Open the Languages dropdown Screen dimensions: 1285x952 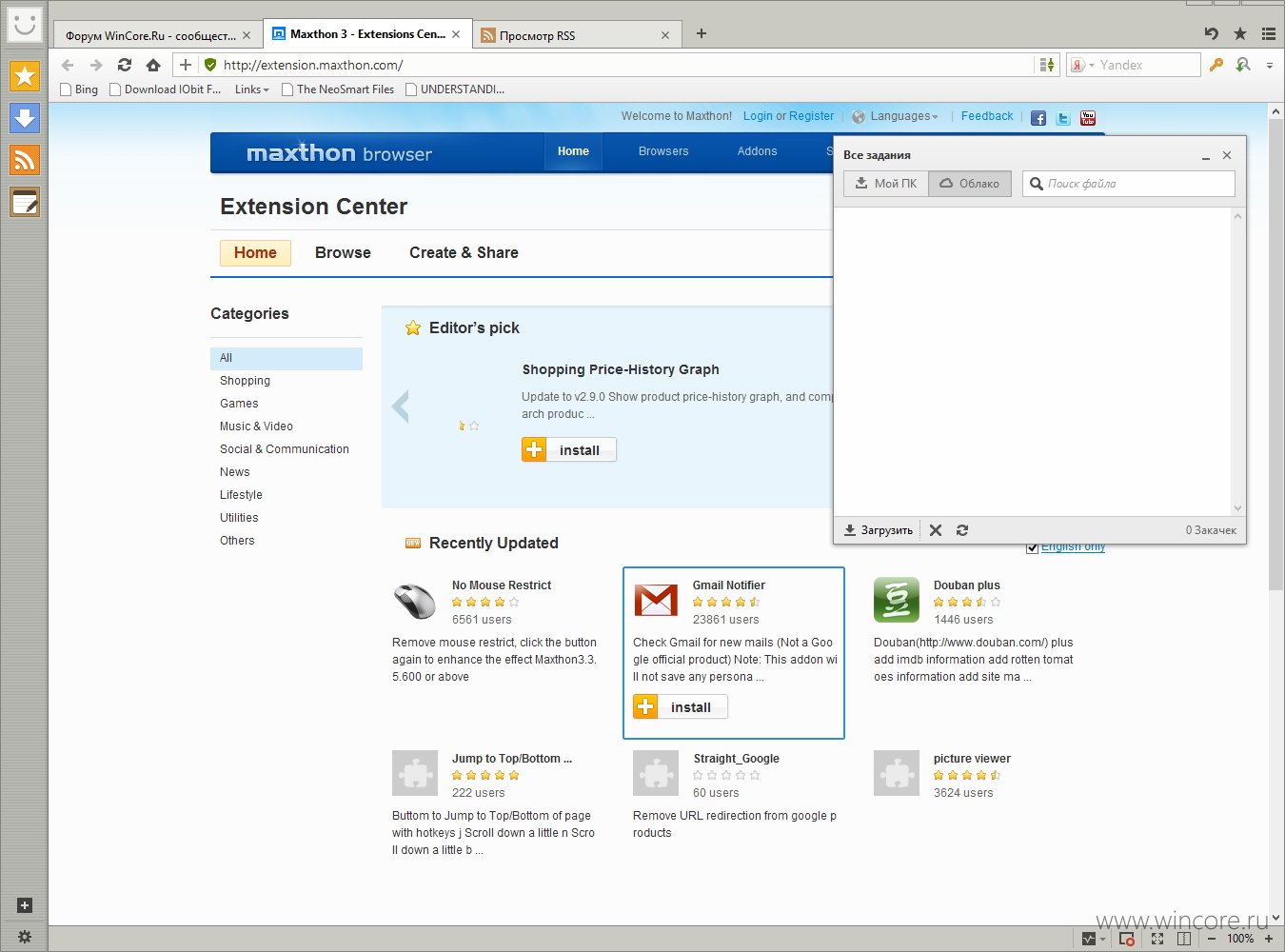click(x=895, y=116)
